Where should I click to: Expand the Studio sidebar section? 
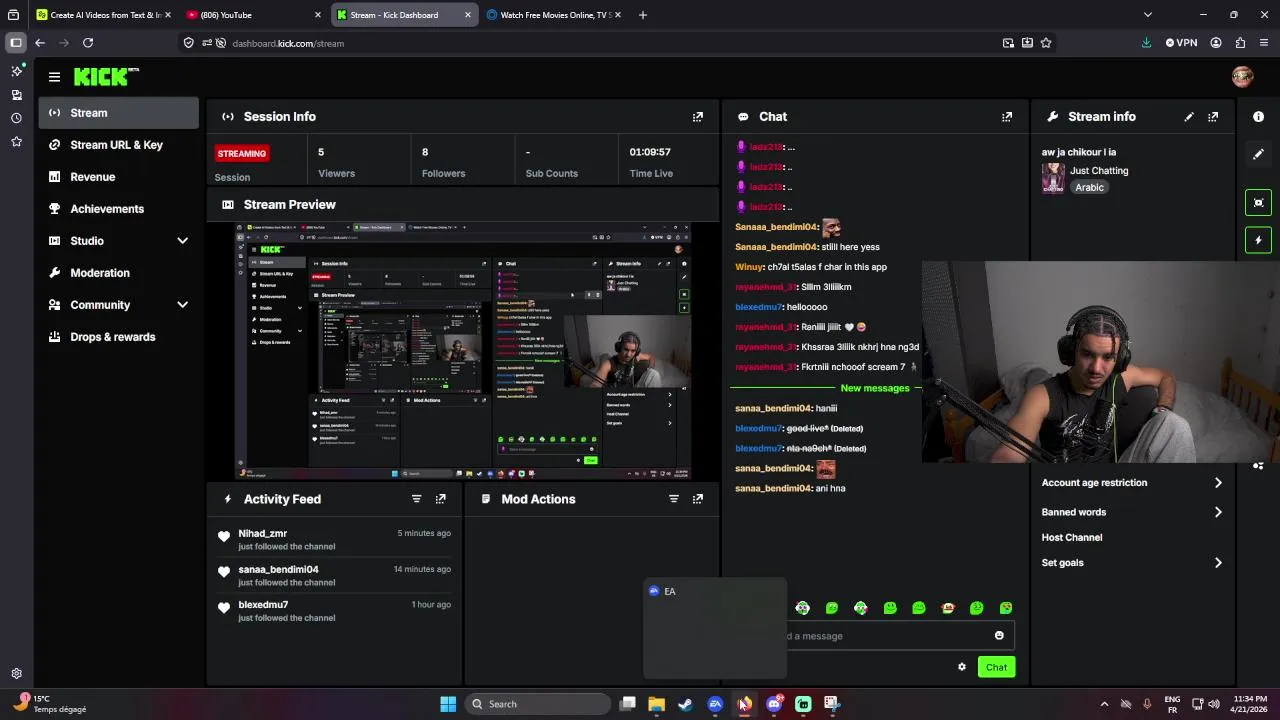[x=182, y=241]
